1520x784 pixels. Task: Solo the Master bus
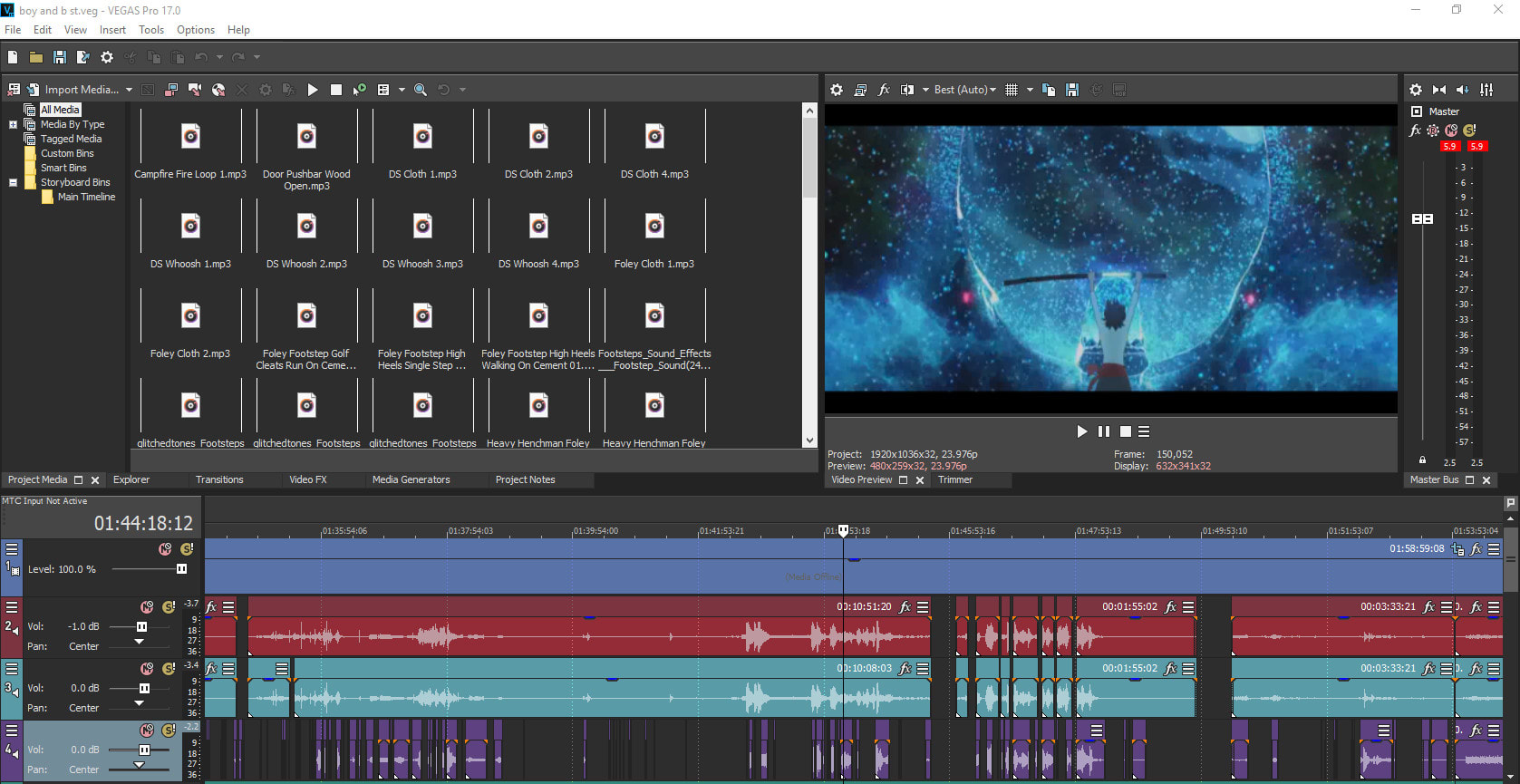tap(1469, 131)
